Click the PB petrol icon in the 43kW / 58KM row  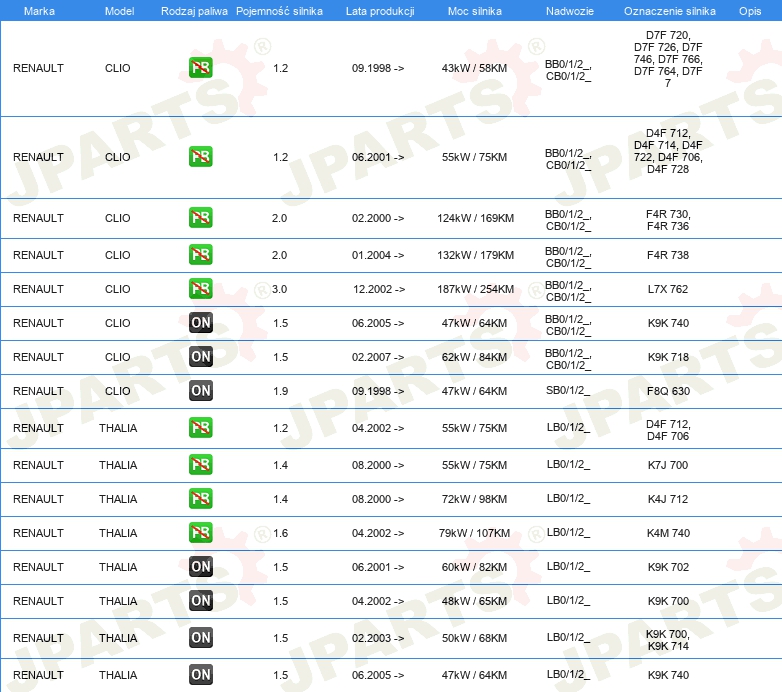[x=200, y=68]
